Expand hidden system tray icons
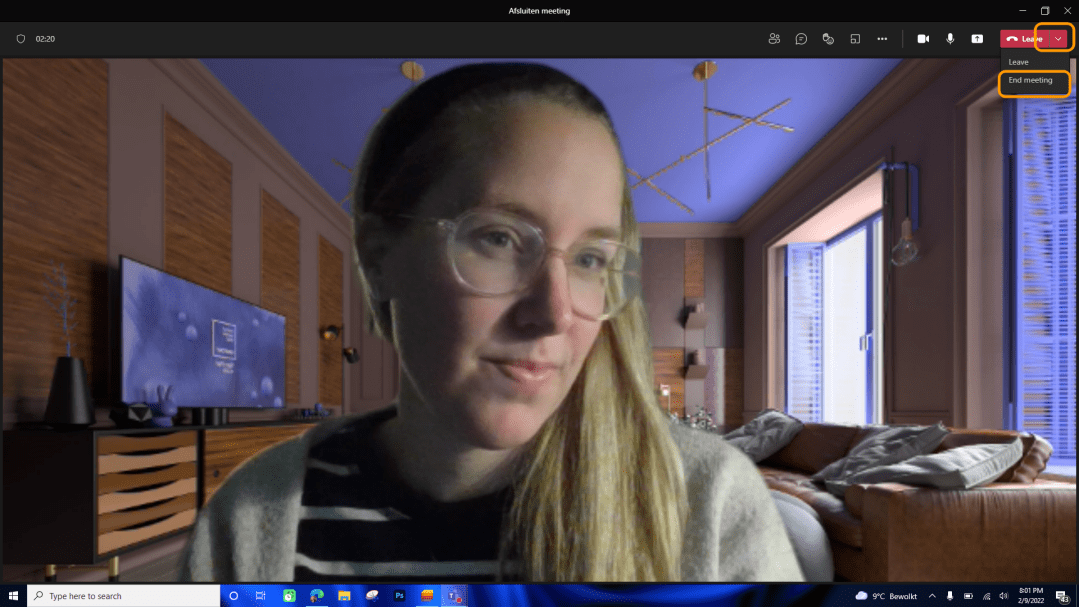Screen dimensions: 1079x607 click(932, 596)
